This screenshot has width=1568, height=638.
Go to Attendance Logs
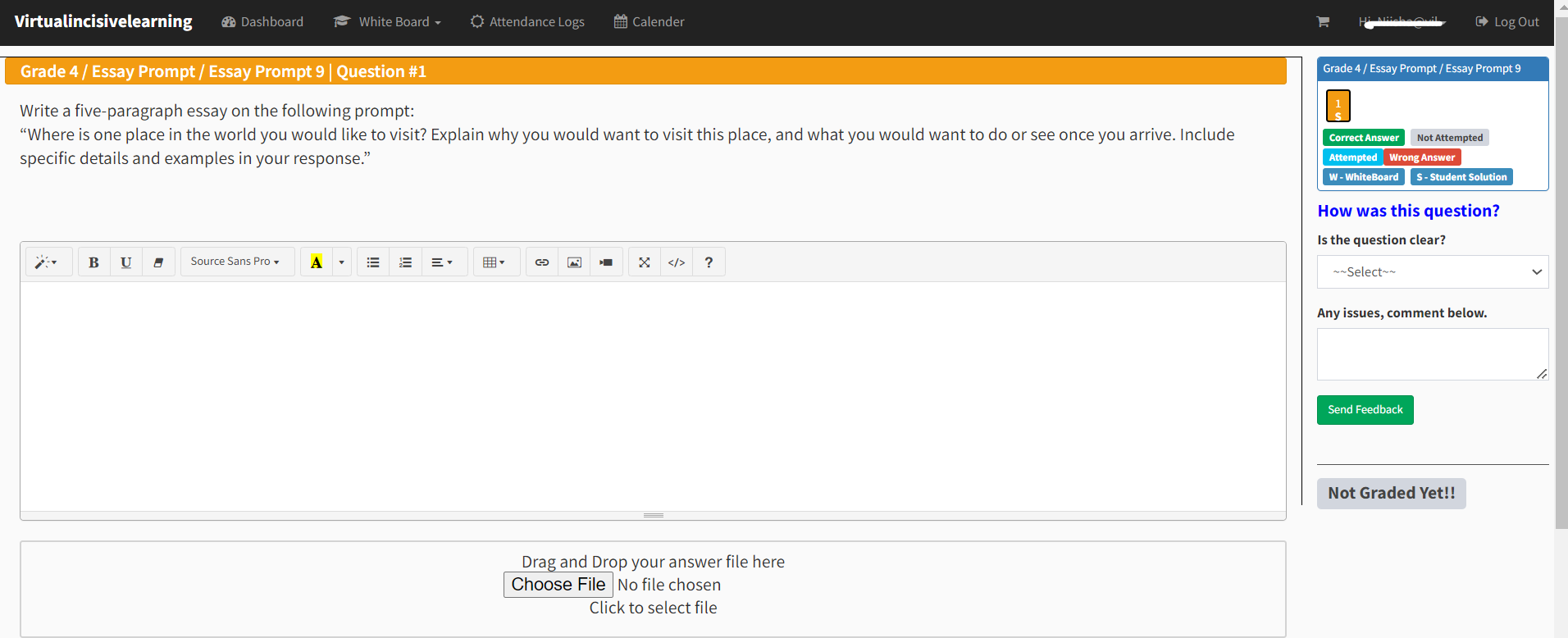point(527,22)
